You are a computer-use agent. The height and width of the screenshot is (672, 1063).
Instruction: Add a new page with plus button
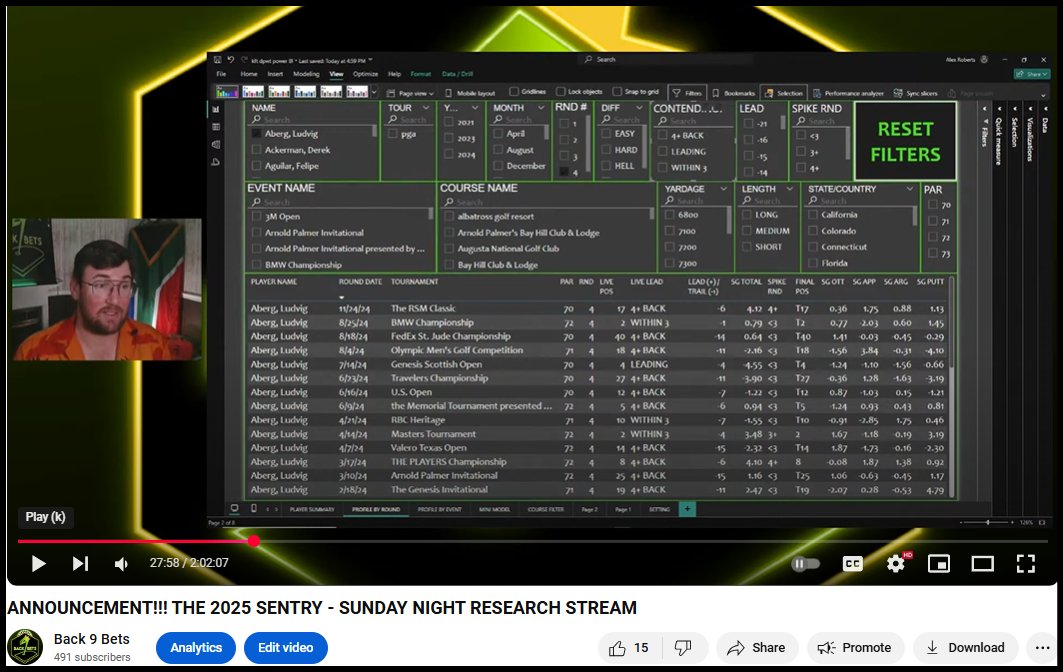[x=687, y=509]
